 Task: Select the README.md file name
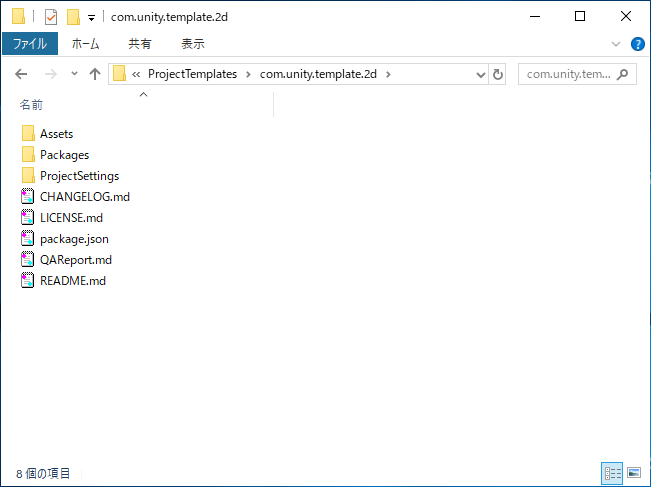tap(73, 281)
